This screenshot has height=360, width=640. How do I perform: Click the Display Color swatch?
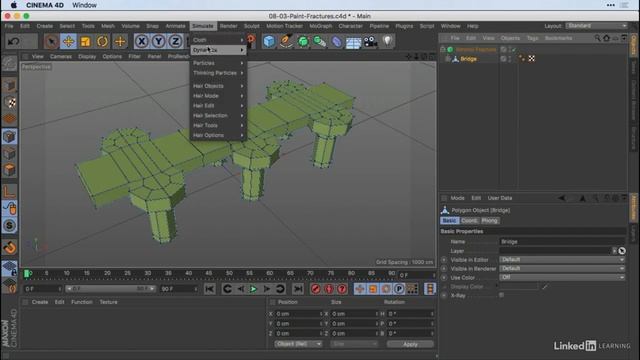click(519, 287)
